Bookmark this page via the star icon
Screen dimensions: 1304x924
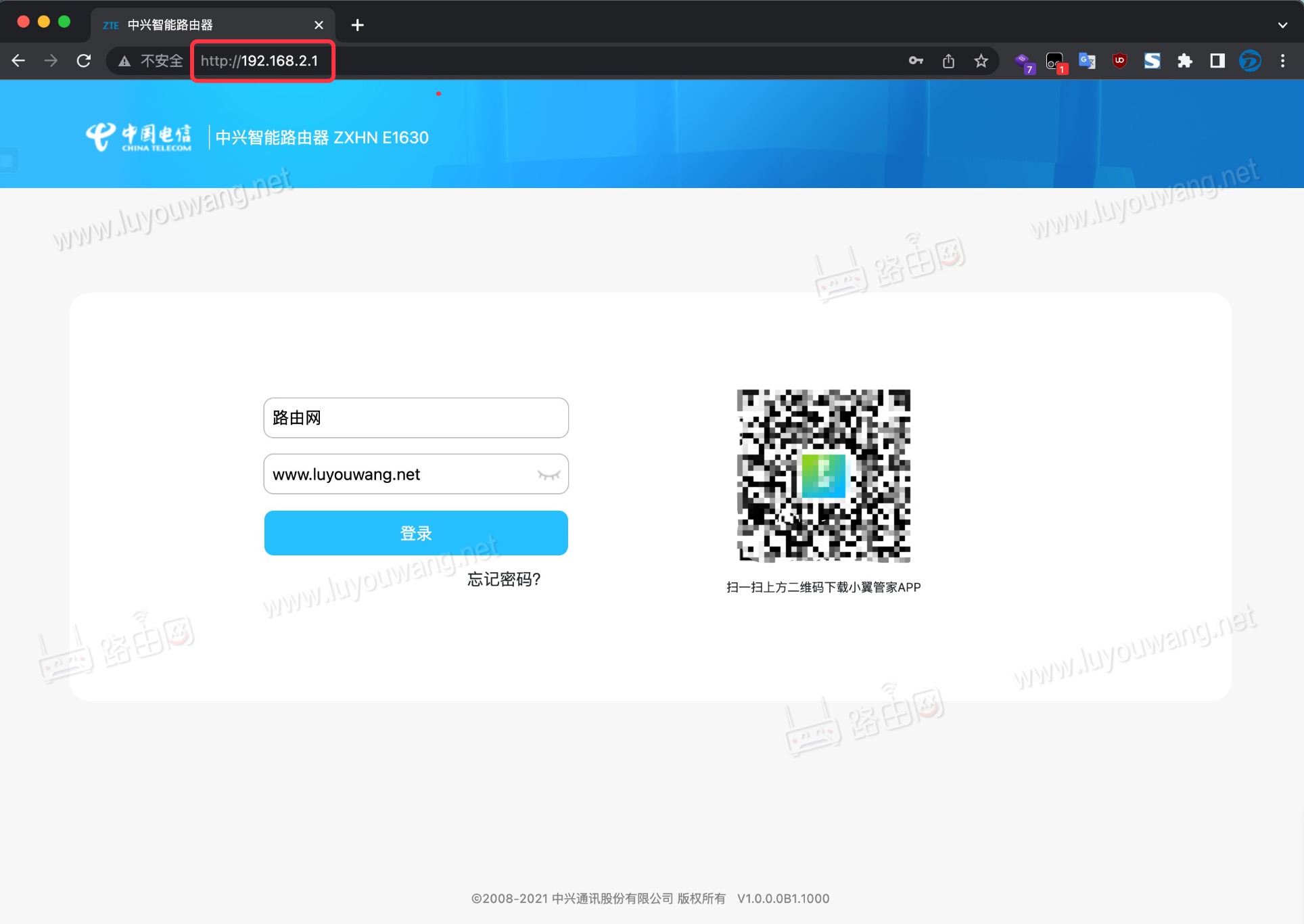point(981,61)
